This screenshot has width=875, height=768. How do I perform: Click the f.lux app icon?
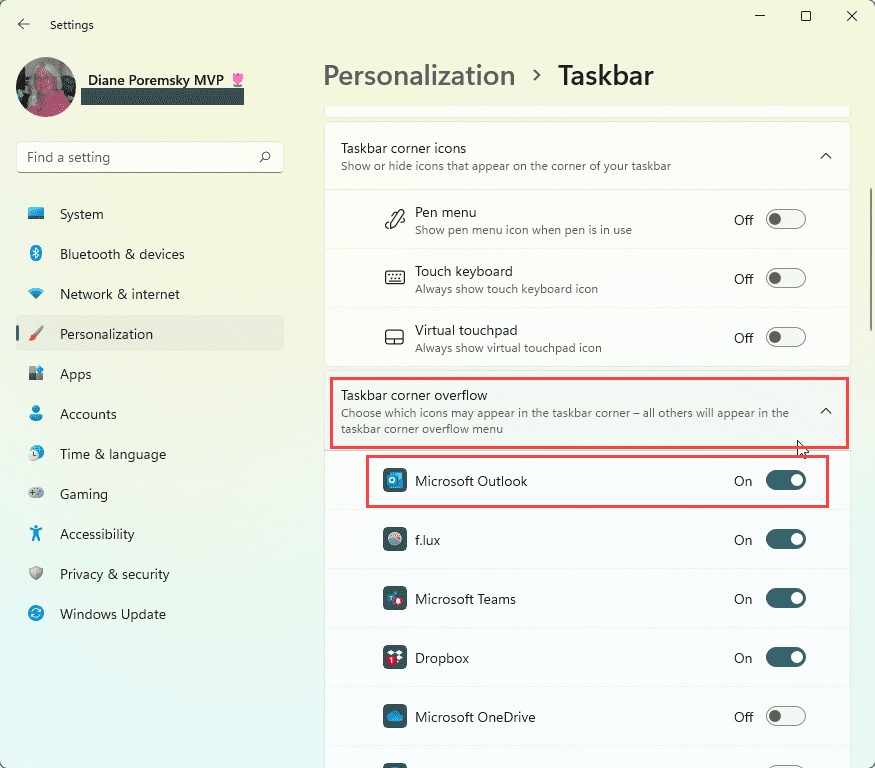[x=395, y=540]
